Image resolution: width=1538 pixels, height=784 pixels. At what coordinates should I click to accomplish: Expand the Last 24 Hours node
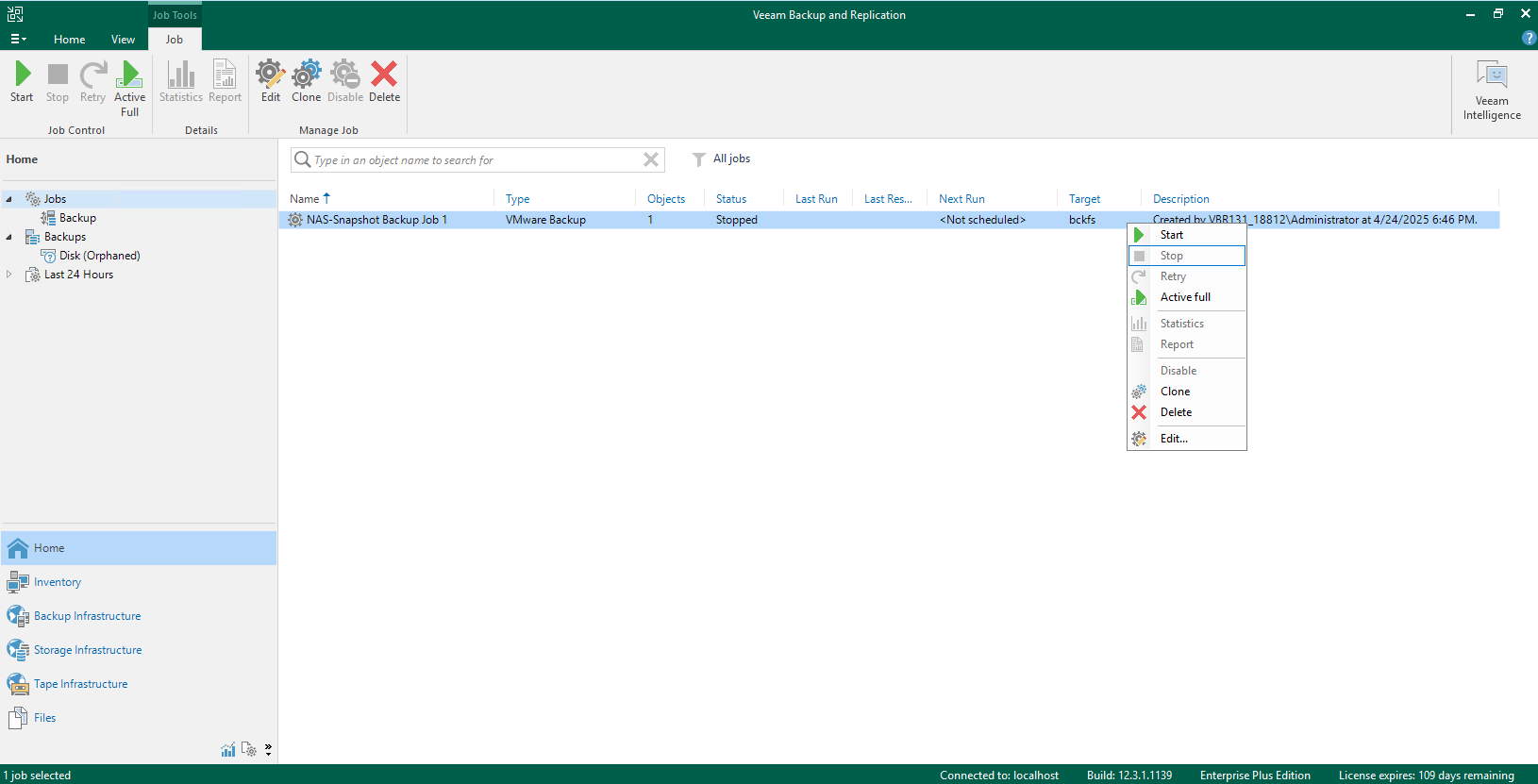click(x=9, y=275)
